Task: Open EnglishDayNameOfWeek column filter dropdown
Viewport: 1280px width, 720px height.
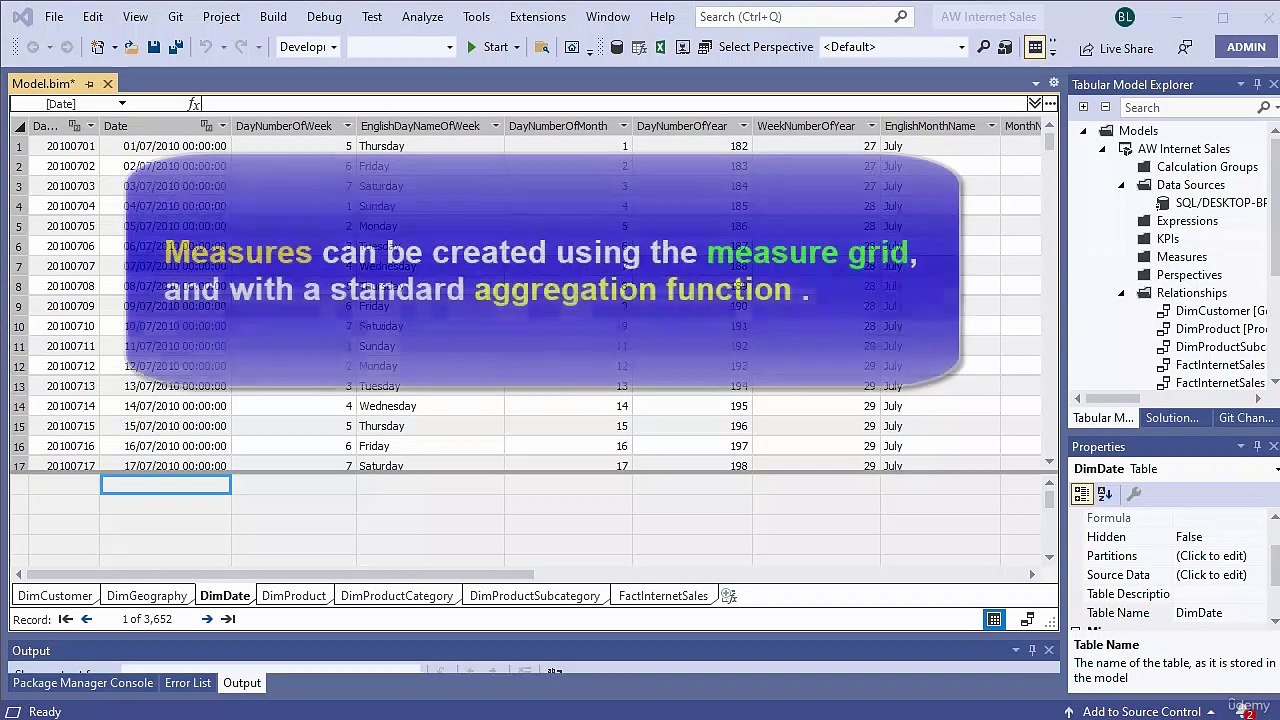Action: 496,126
